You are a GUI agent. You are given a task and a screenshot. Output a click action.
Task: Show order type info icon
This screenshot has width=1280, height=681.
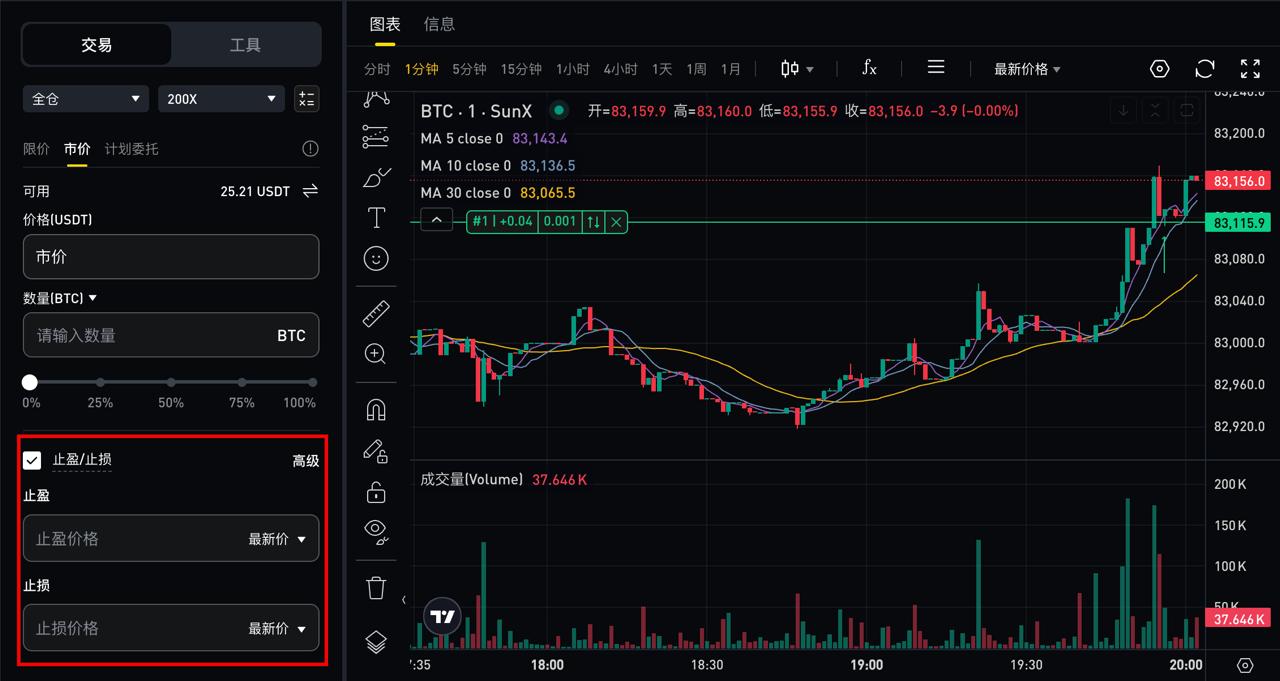coord(310,149)
